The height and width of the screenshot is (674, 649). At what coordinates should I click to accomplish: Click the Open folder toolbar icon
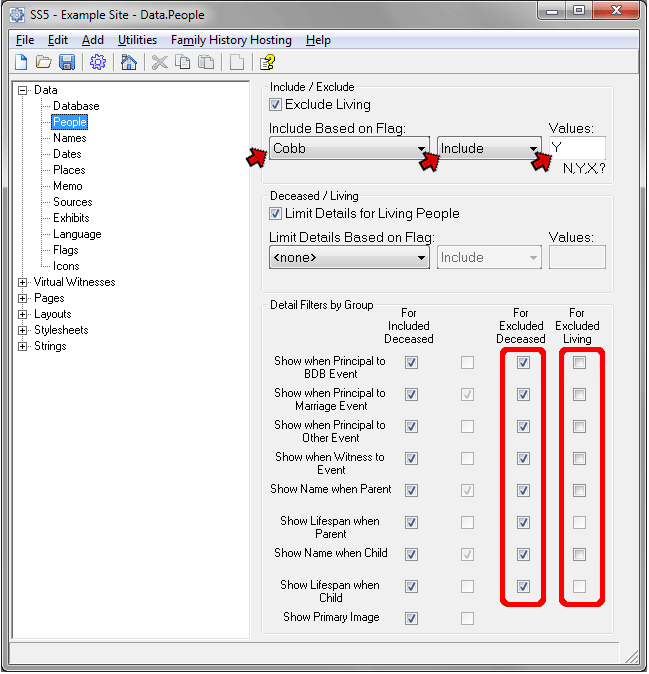tap(43, 63)
